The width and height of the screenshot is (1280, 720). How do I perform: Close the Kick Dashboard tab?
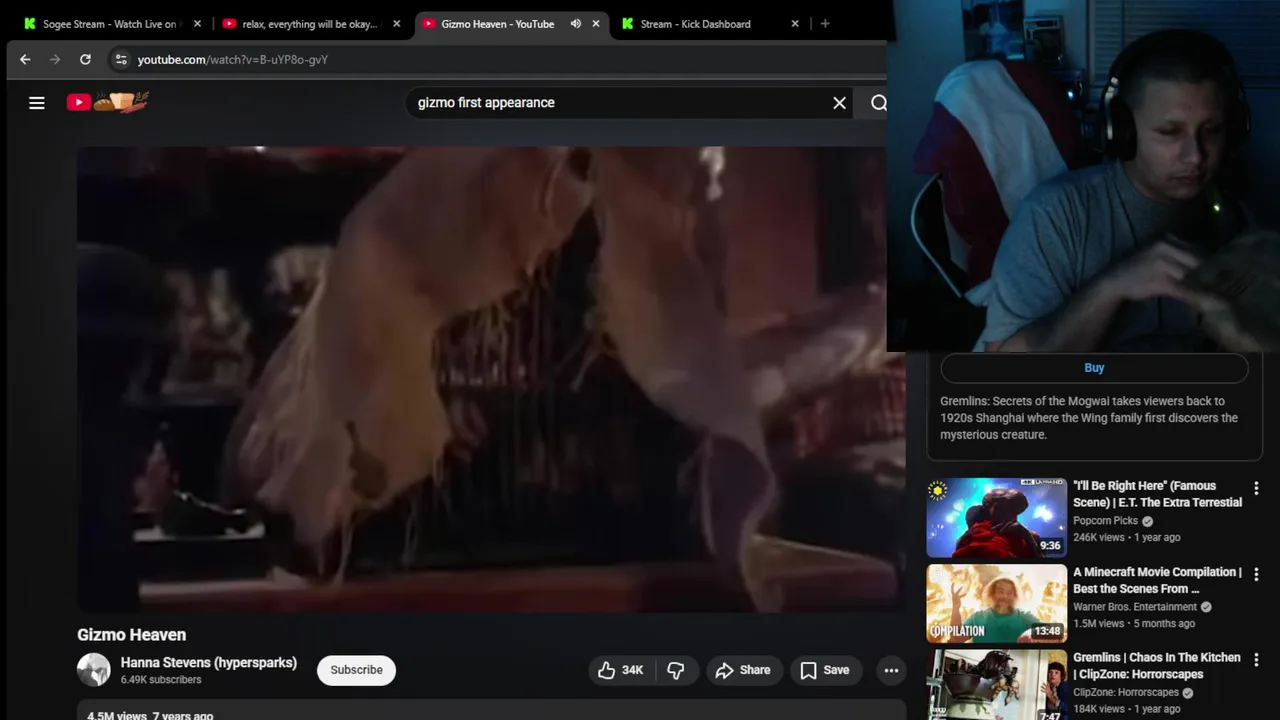pyautogui.click(x=795, y=24)
